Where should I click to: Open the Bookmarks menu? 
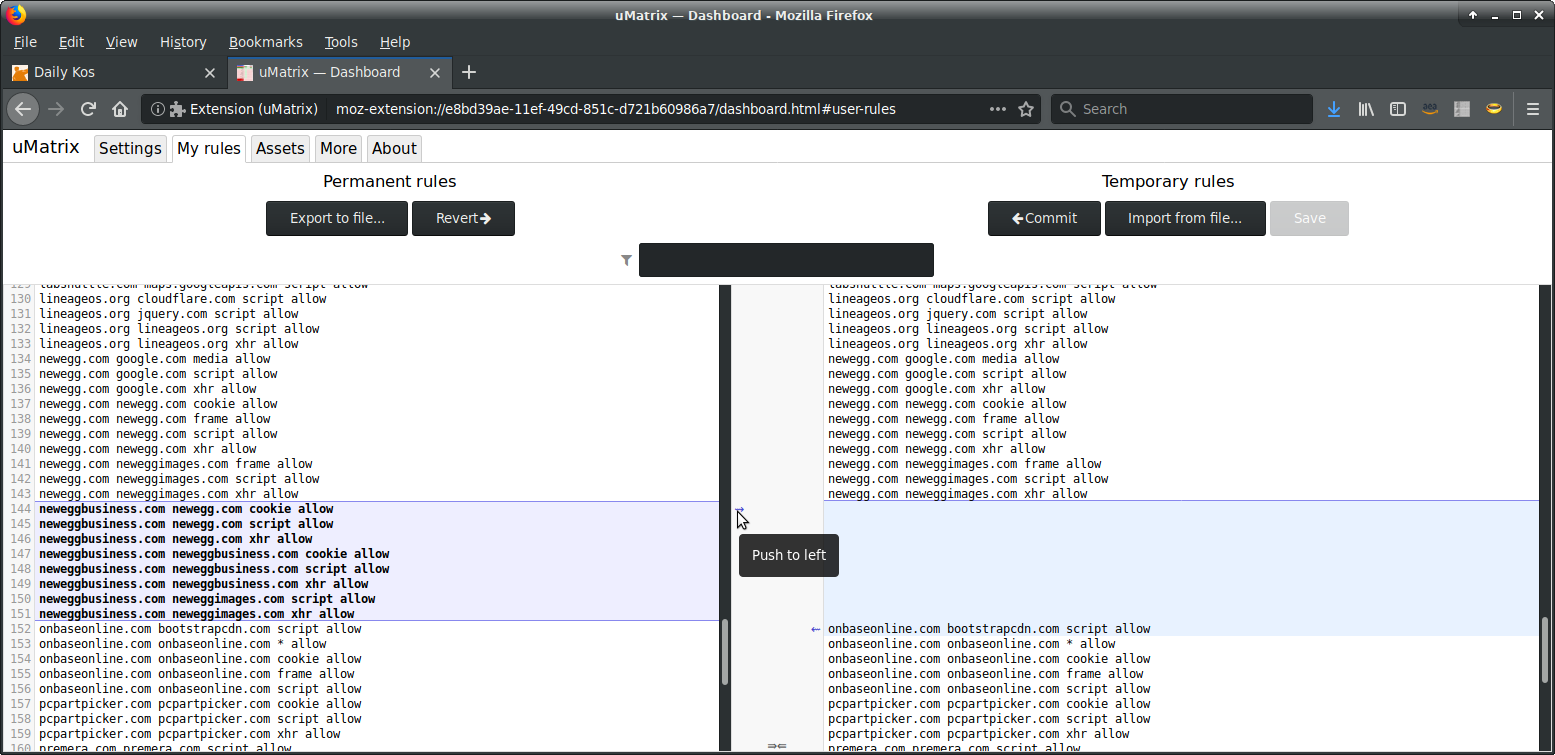[265, 42]
